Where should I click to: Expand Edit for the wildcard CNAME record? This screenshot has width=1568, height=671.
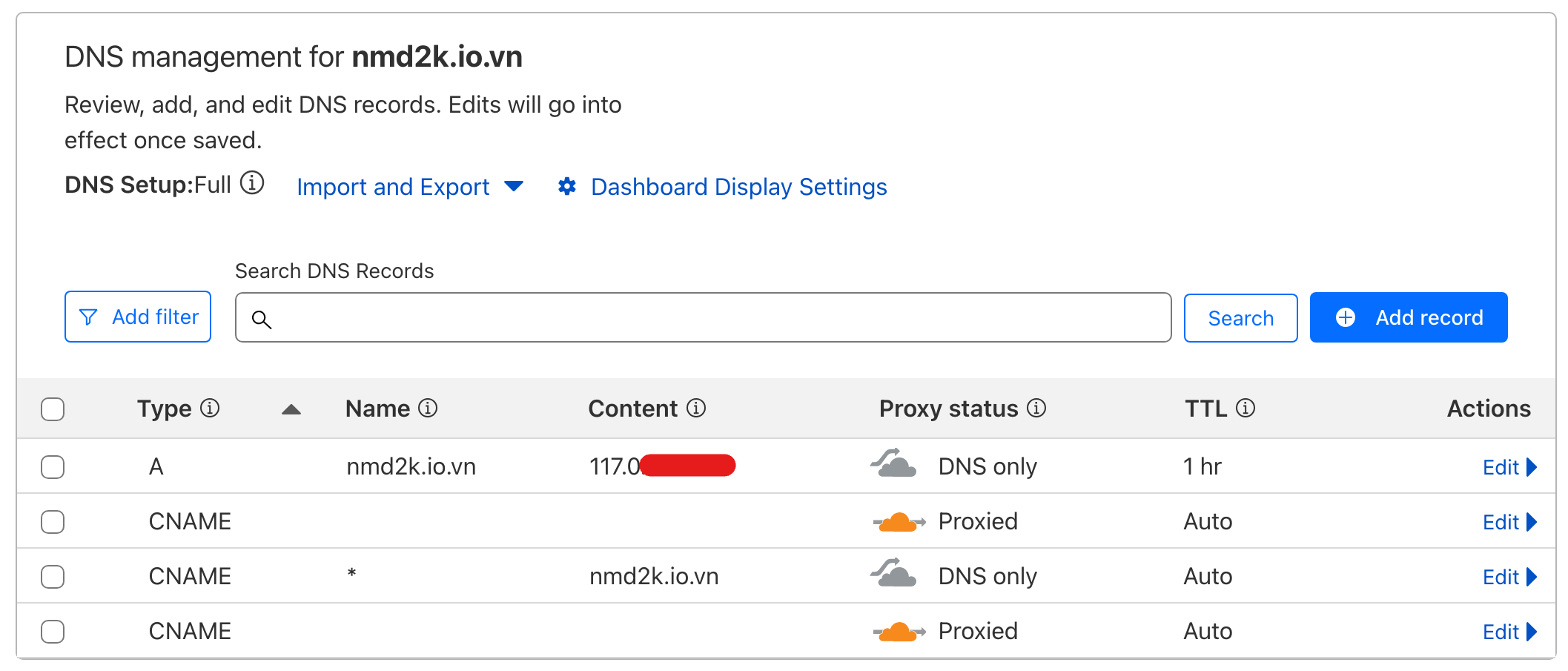click(x=1509, y=577)
